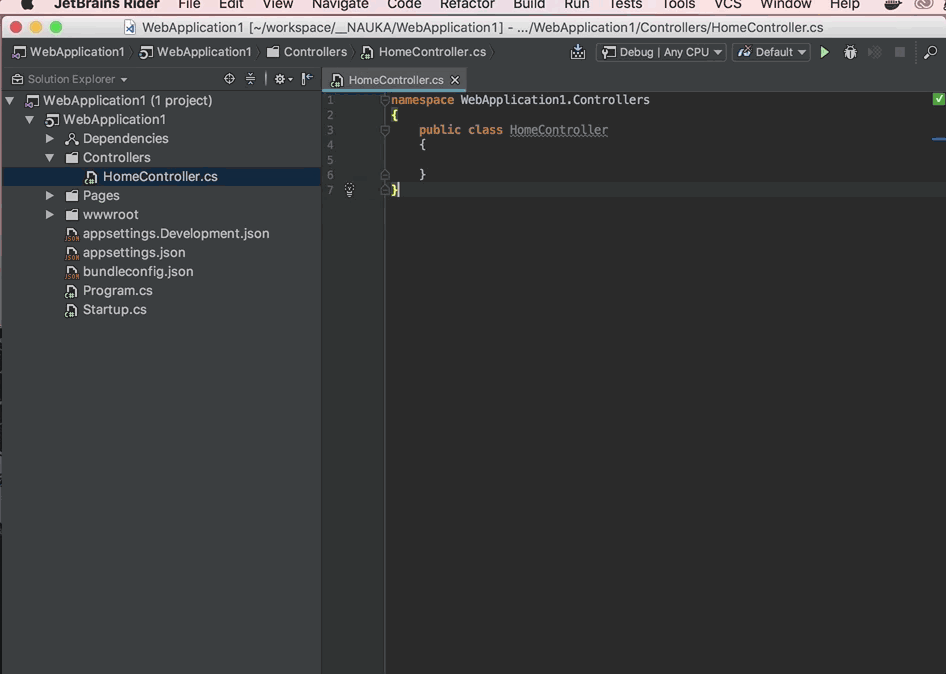946x674 pixels.
Task: Click the Stop square button
Action: point(900,52)
